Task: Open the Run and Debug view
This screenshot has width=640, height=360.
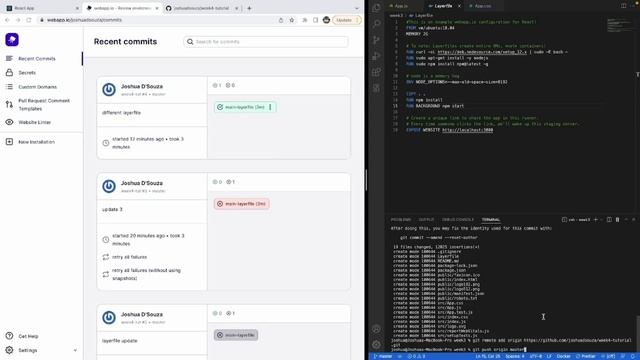Action: click(376, 56)
